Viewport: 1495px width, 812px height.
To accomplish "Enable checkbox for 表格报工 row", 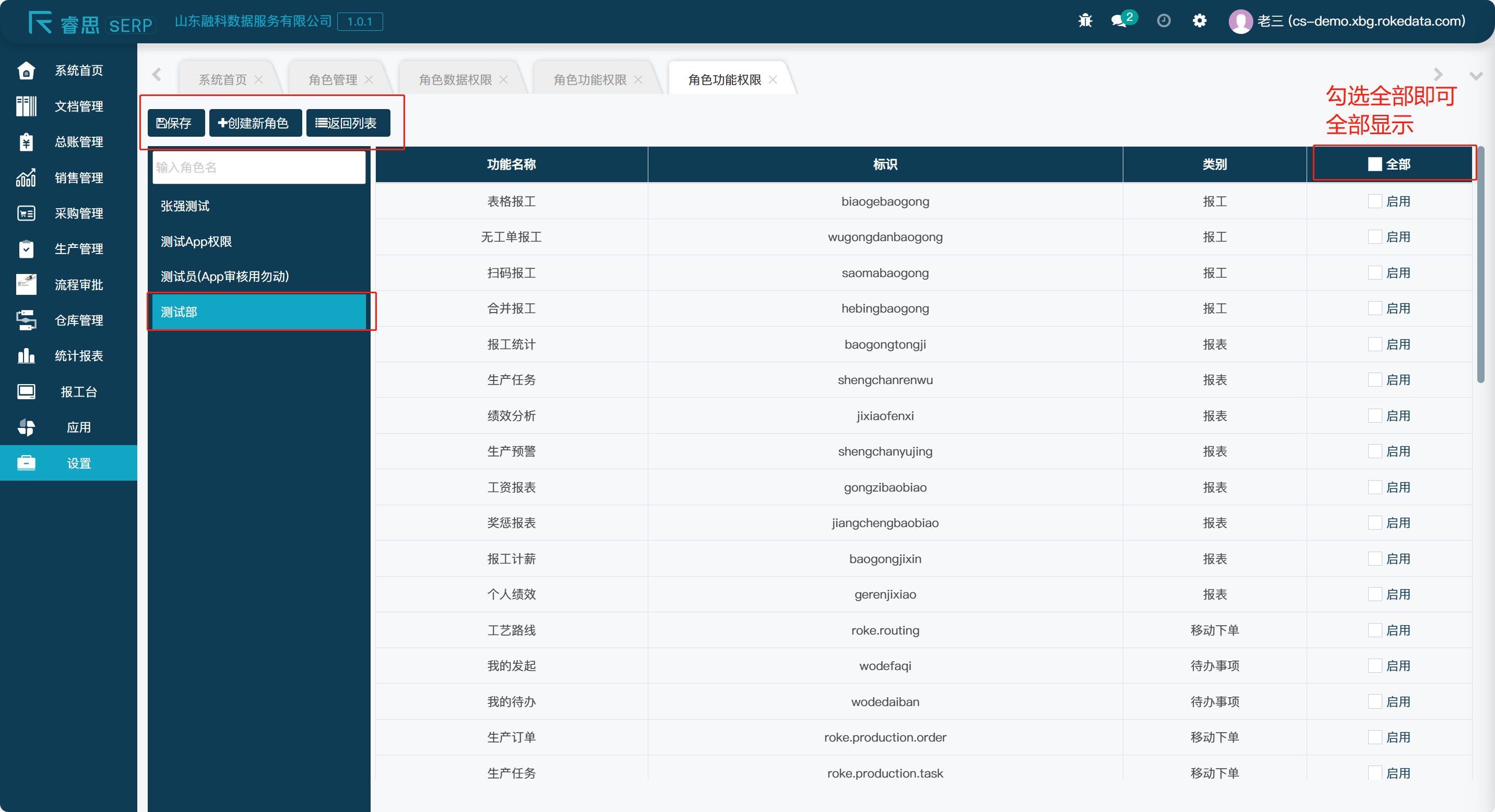I will [1374, 201].
